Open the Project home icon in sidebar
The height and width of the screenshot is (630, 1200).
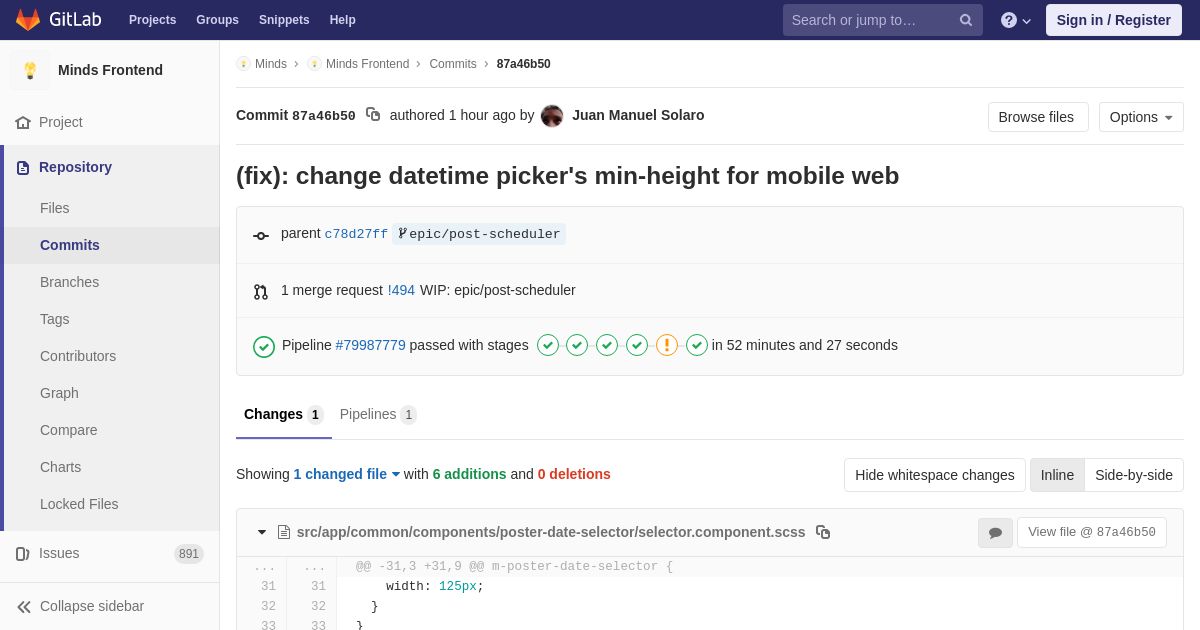tap(23, 122)
